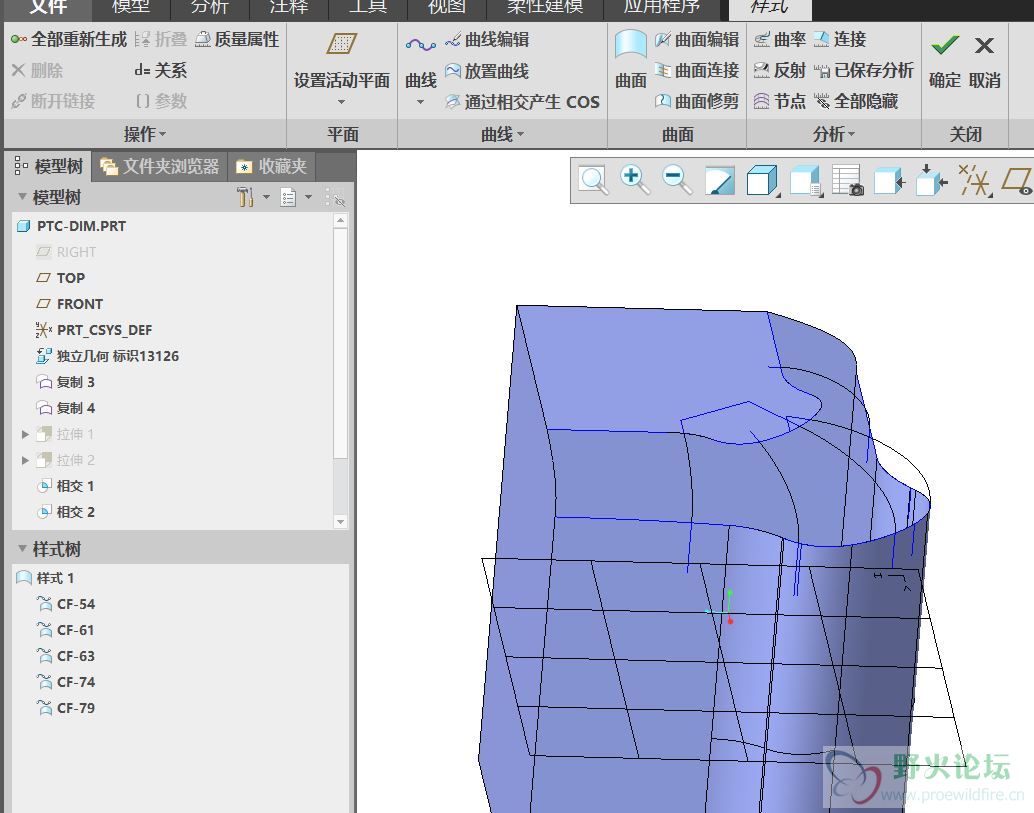Image resolution: width=1034 pixels, height=813 pixels.
Task: Expand the 拉伸 1 tree node
Action: coord(26,434)
